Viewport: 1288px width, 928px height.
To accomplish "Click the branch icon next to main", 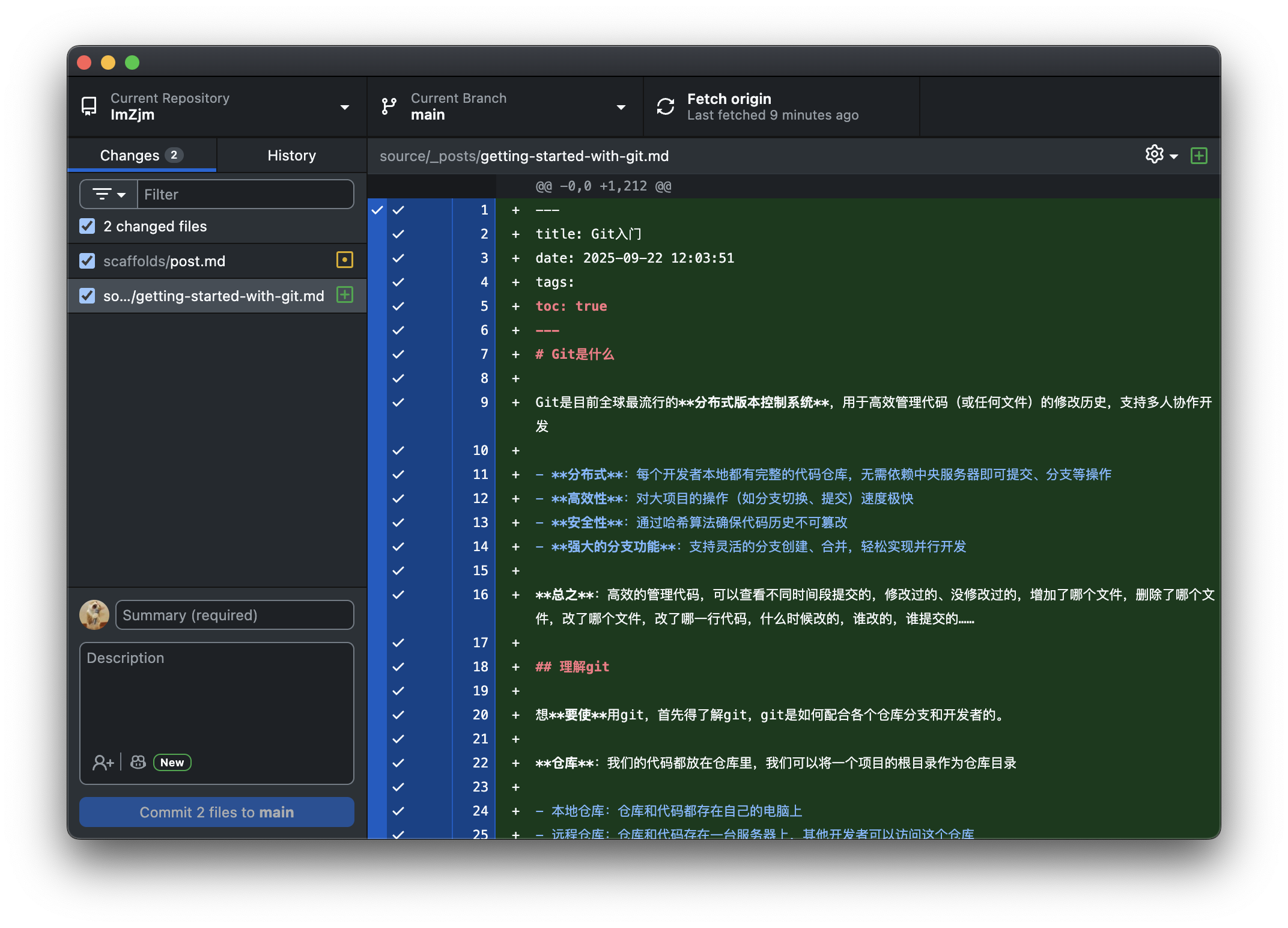I will (x=389, y=106).
